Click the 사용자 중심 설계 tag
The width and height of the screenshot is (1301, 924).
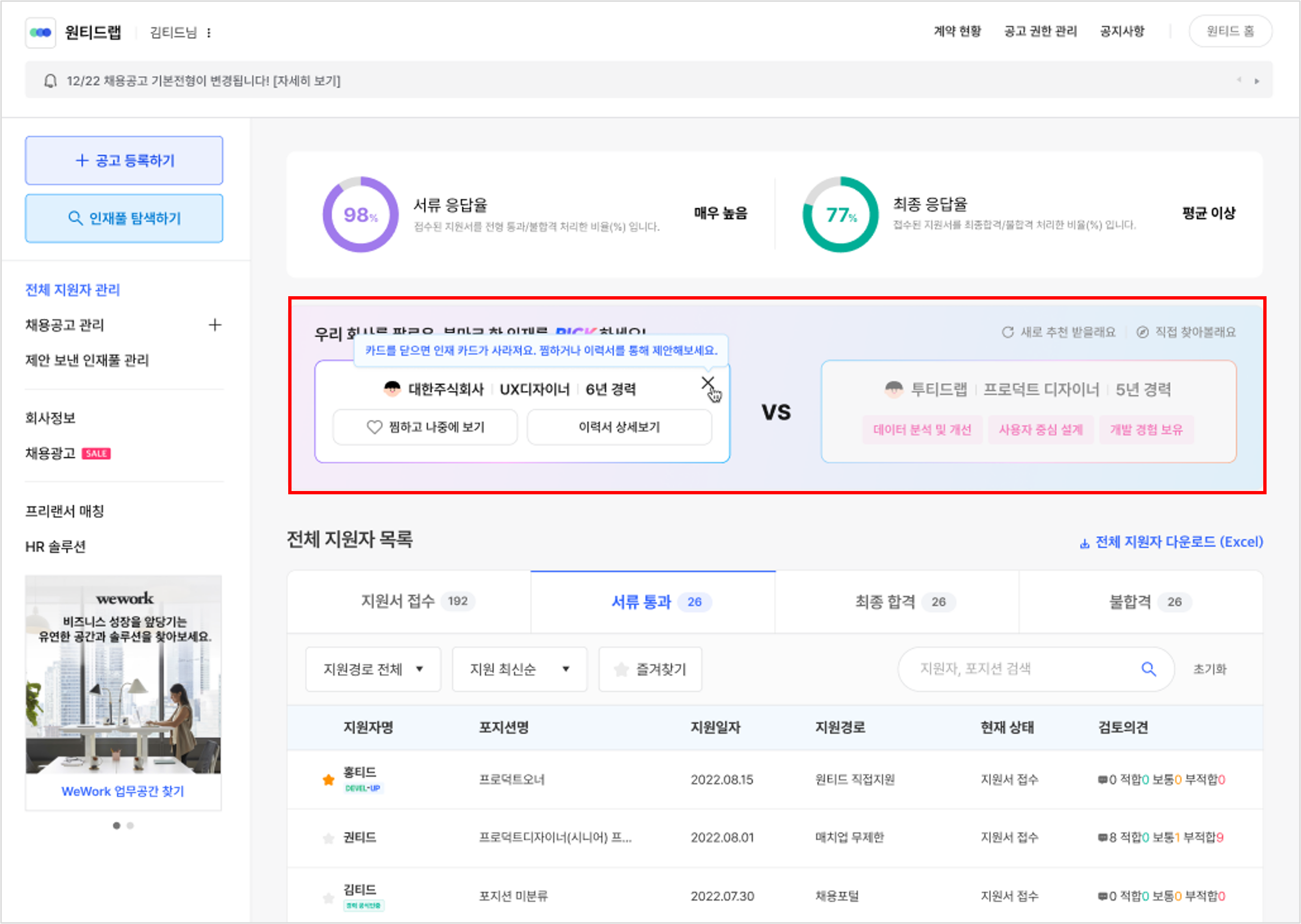[1041, 430]
